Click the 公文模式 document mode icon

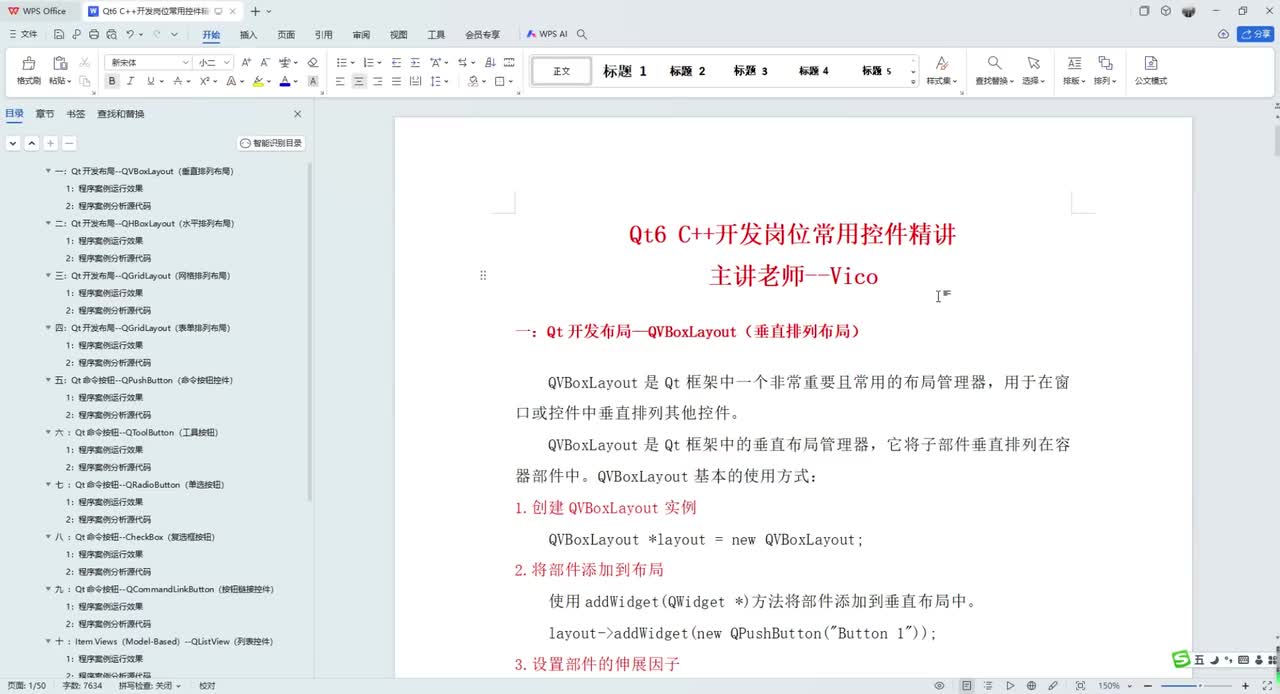[1150, 63]
